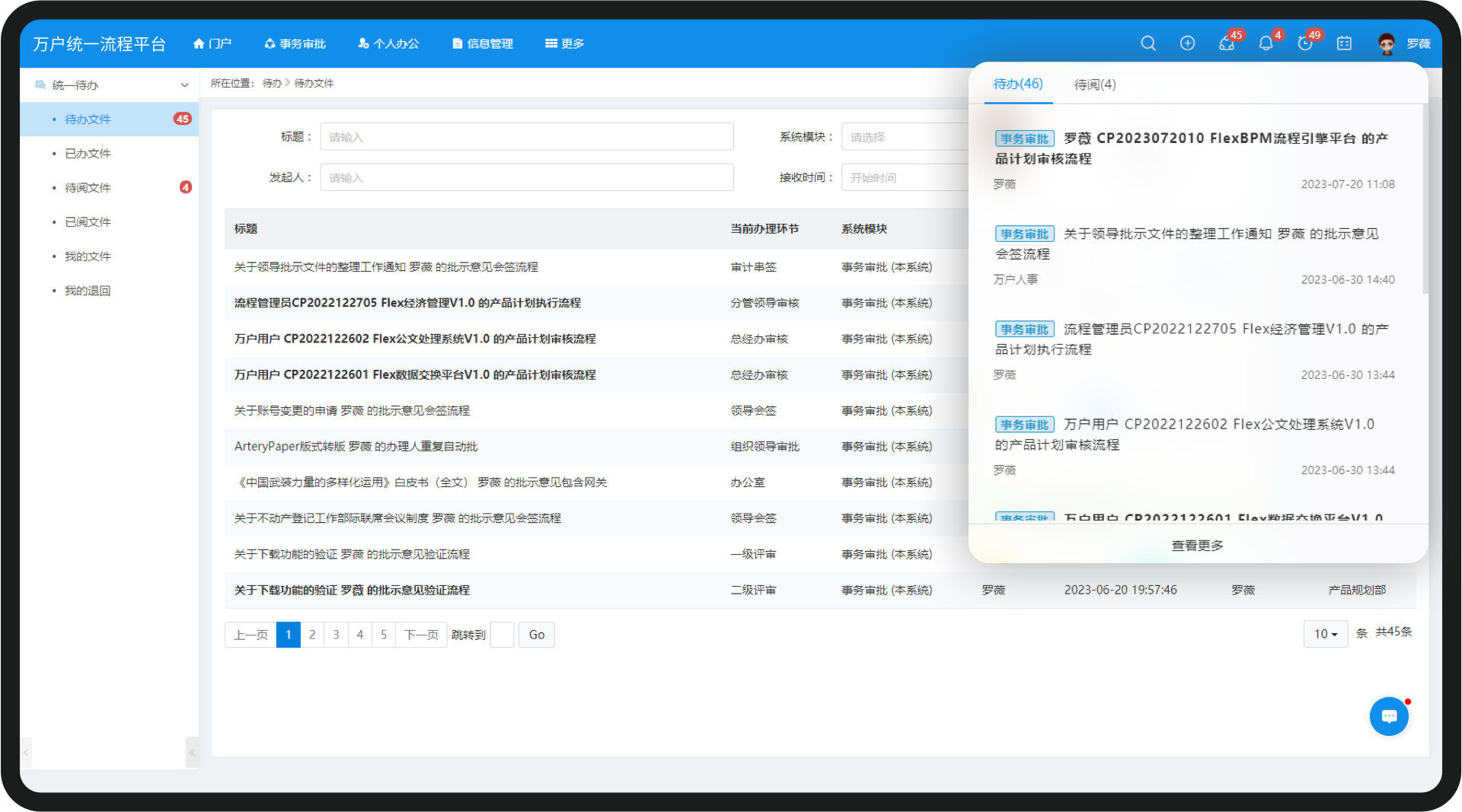Open the search magnifier icon in header
1462x812 pixels.
click(1148, 43)
